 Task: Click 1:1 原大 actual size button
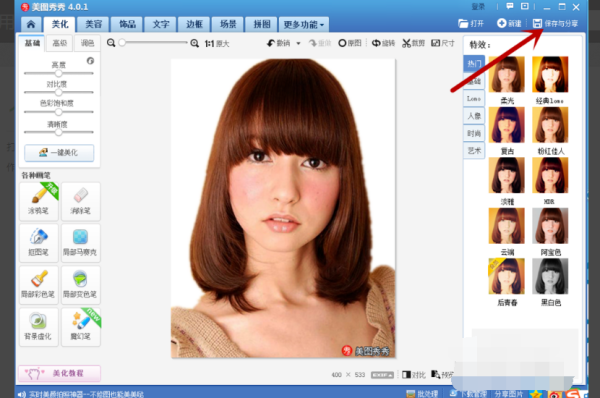click(x=217, y=44)
